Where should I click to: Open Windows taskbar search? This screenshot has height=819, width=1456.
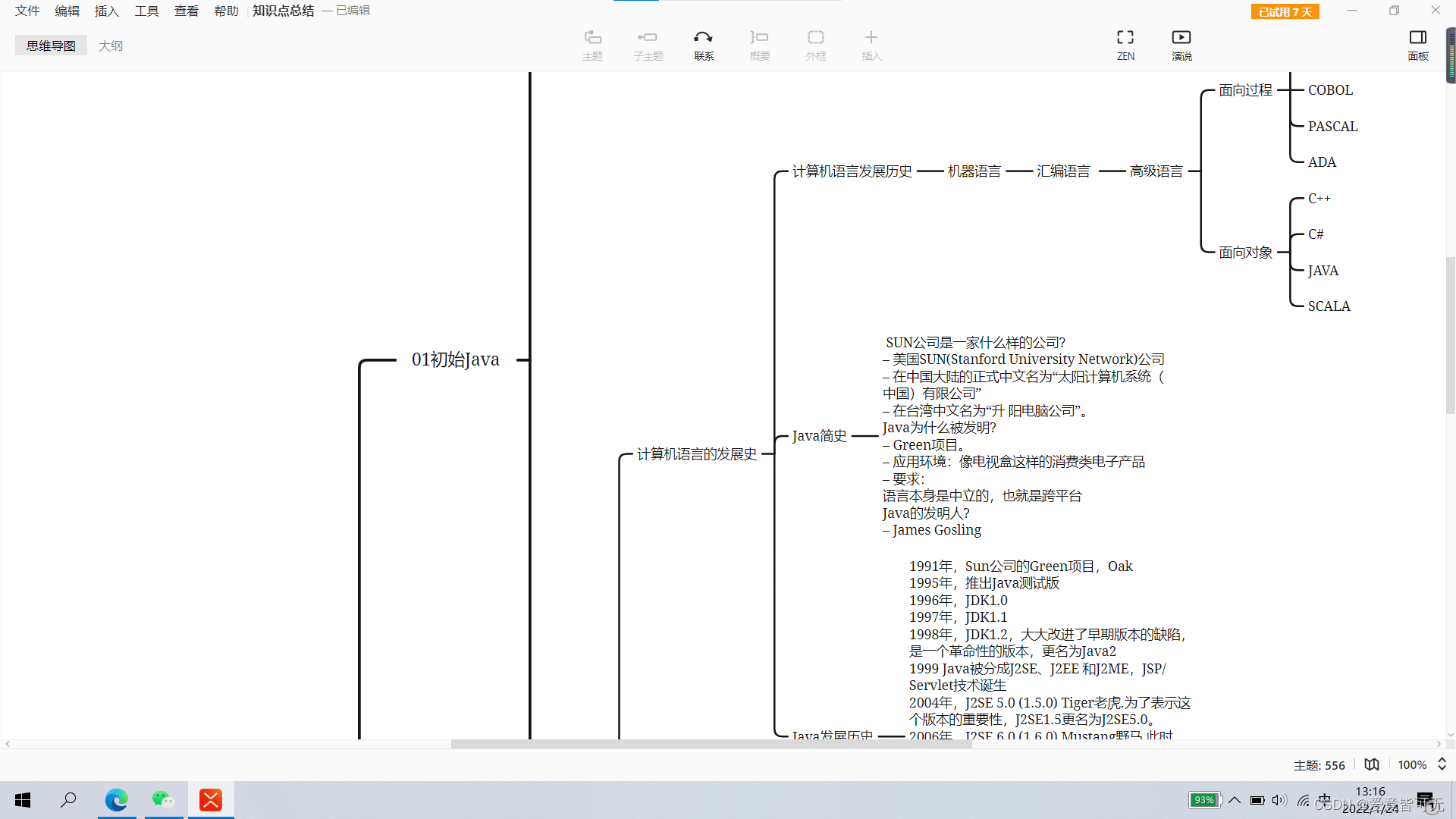(68, 800)
